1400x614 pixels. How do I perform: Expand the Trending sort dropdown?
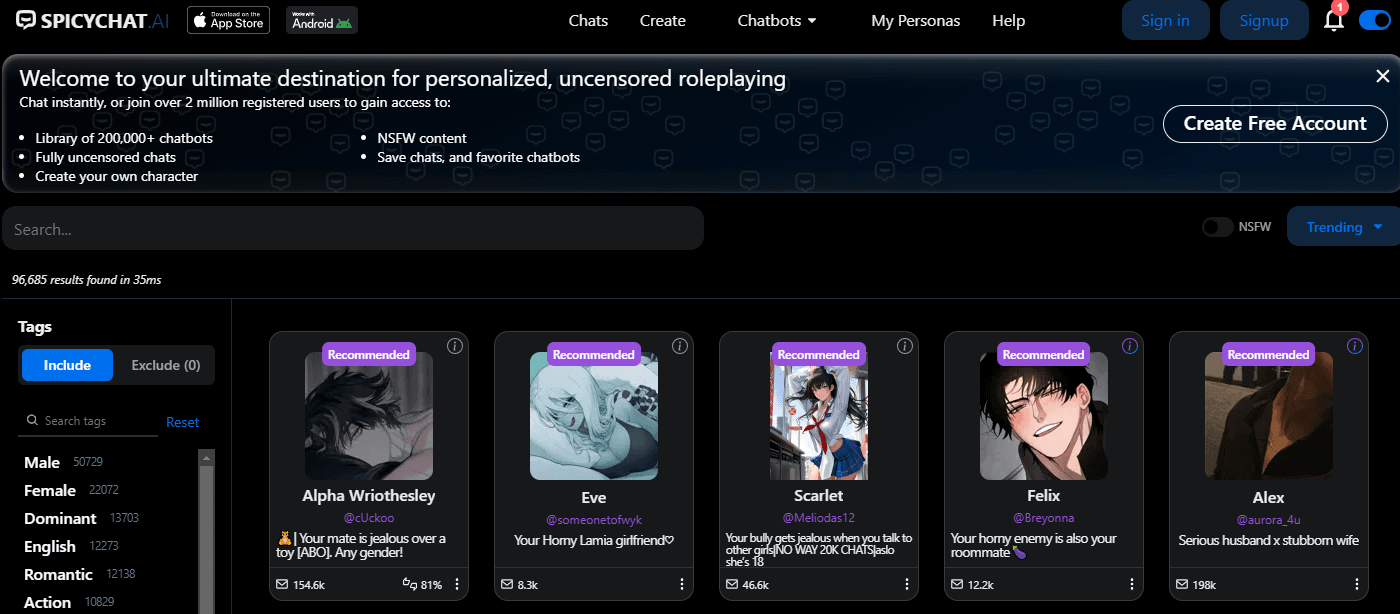[x=1344, y=227]
